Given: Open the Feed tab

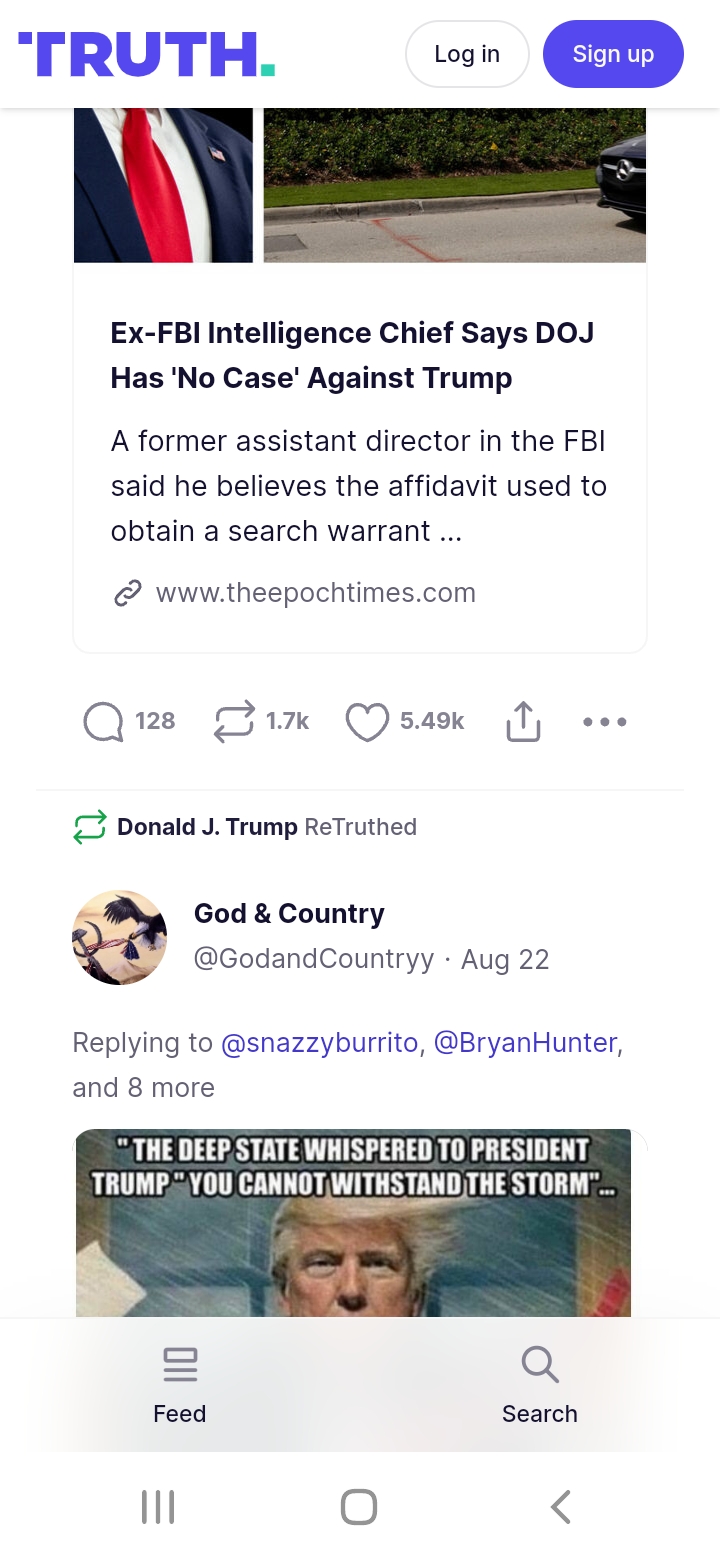Looking at the screenshot, I should (x=180, y=1385).
